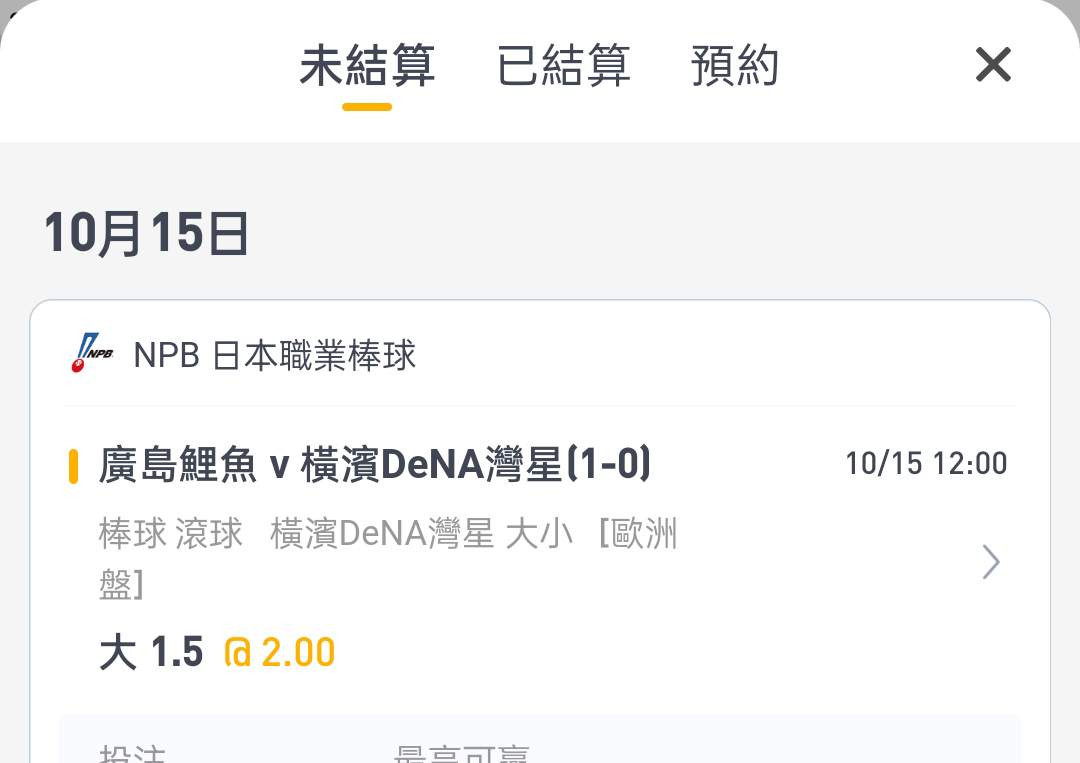Switch to the 已結算 tab

[563, 65]
